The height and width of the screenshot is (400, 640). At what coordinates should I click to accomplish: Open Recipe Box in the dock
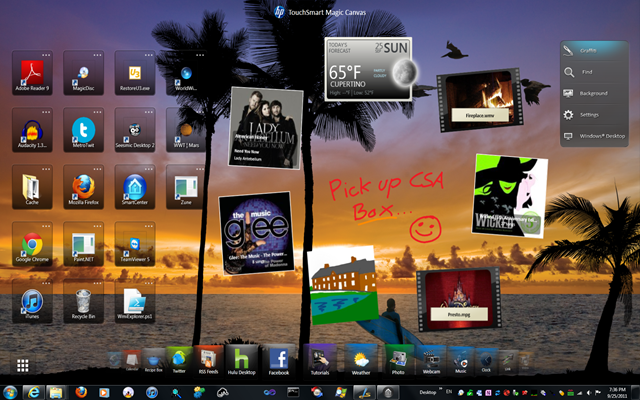pos(153,361)
